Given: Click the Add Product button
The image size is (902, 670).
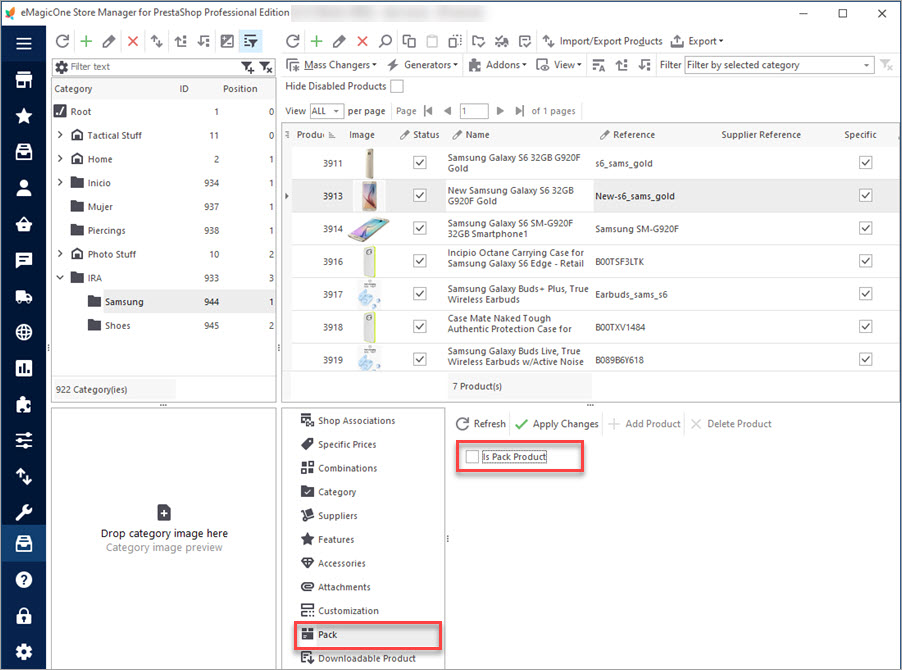Looking at the screenshot, I should (644, 424).
